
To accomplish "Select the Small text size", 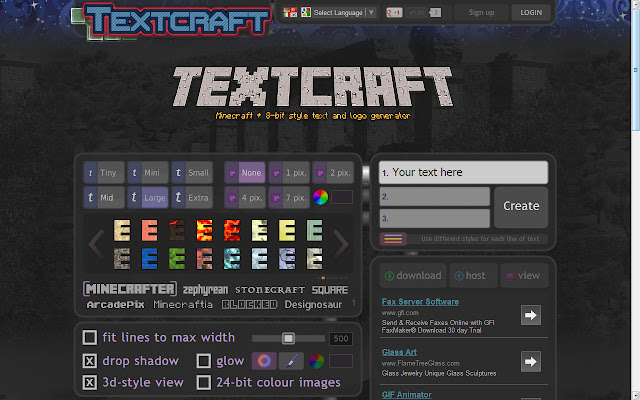I will click(x=192, y=173).
